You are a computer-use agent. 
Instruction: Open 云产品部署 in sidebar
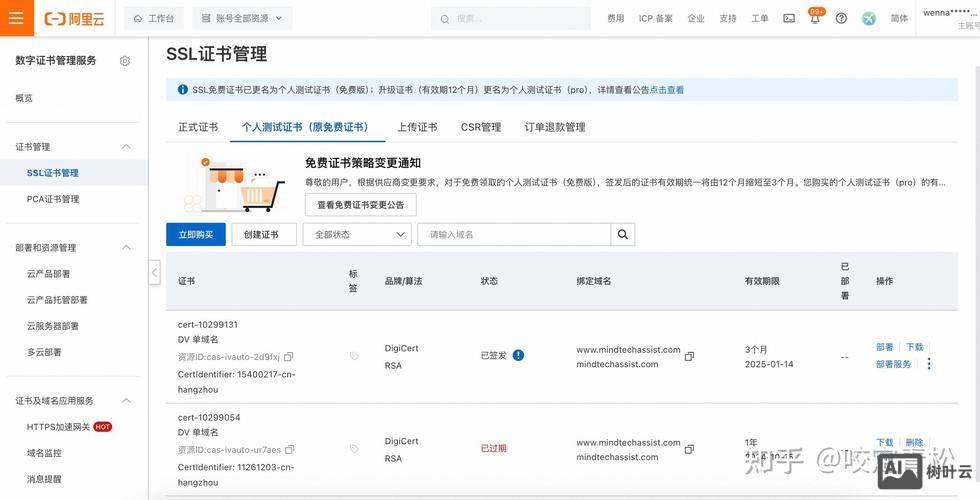point(48,274)
